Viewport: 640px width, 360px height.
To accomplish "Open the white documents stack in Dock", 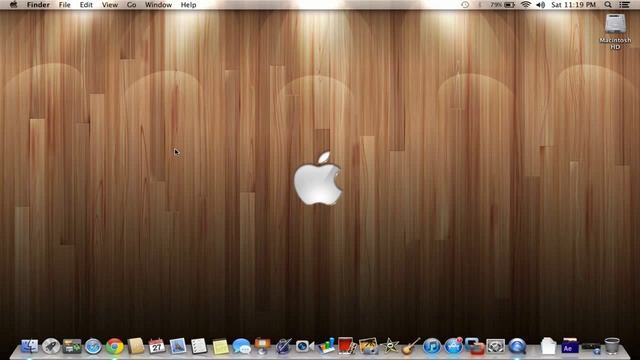I will (549, 346).
